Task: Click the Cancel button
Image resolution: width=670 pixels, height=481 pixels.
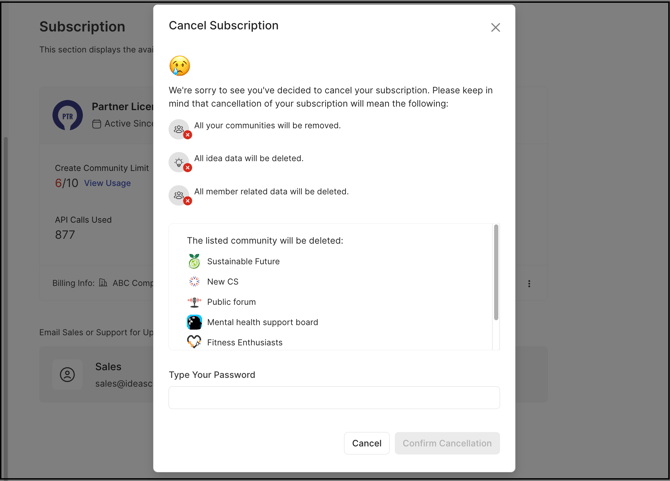Action: (x=367, y=443)
